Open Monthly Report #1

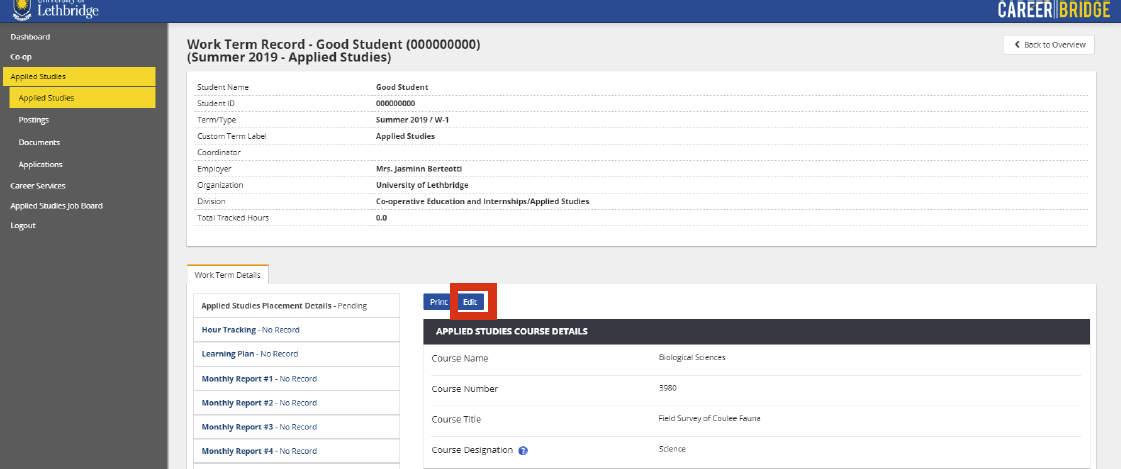(x=297, y=379)
